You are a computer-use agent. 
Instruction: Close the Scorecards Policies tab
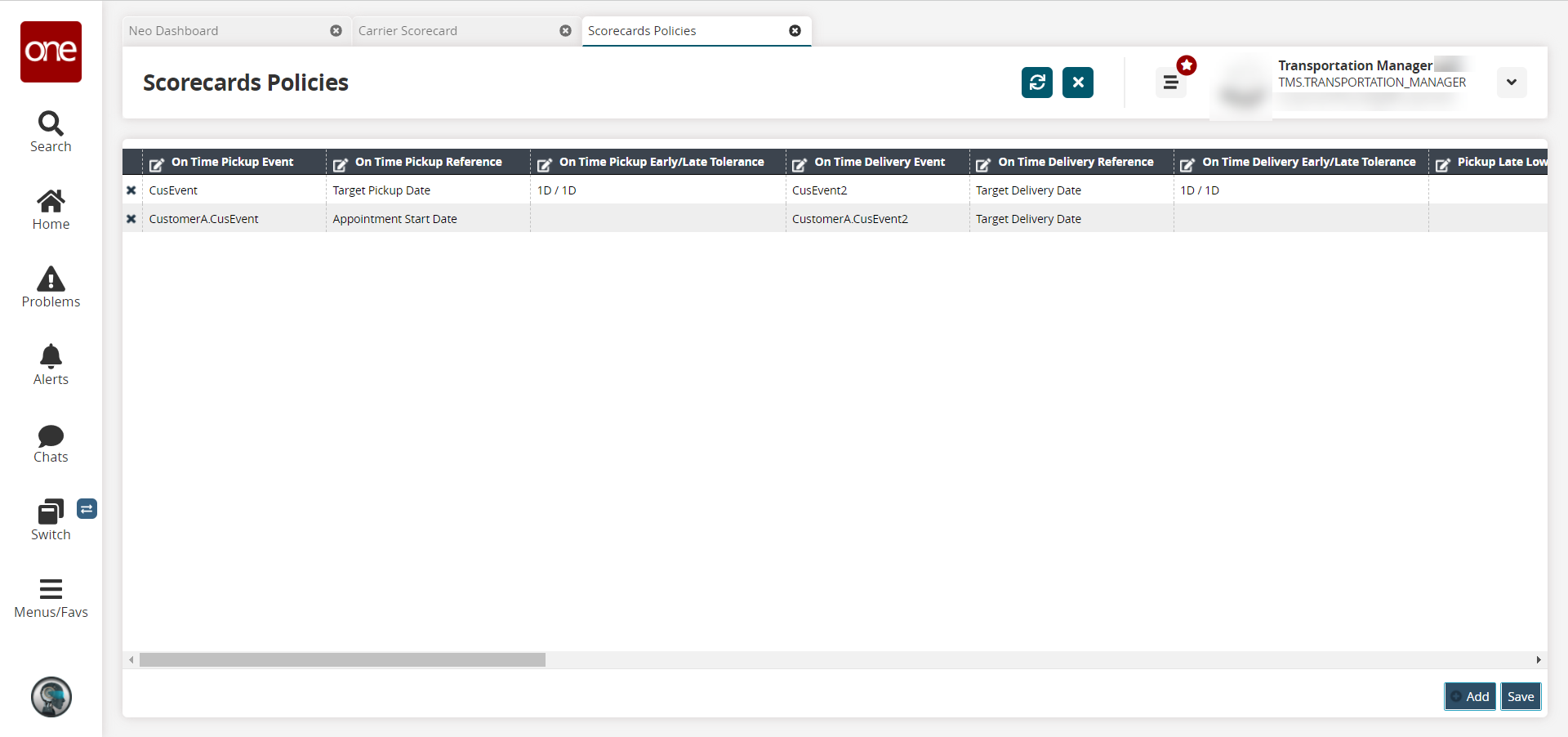click(795, 31)
